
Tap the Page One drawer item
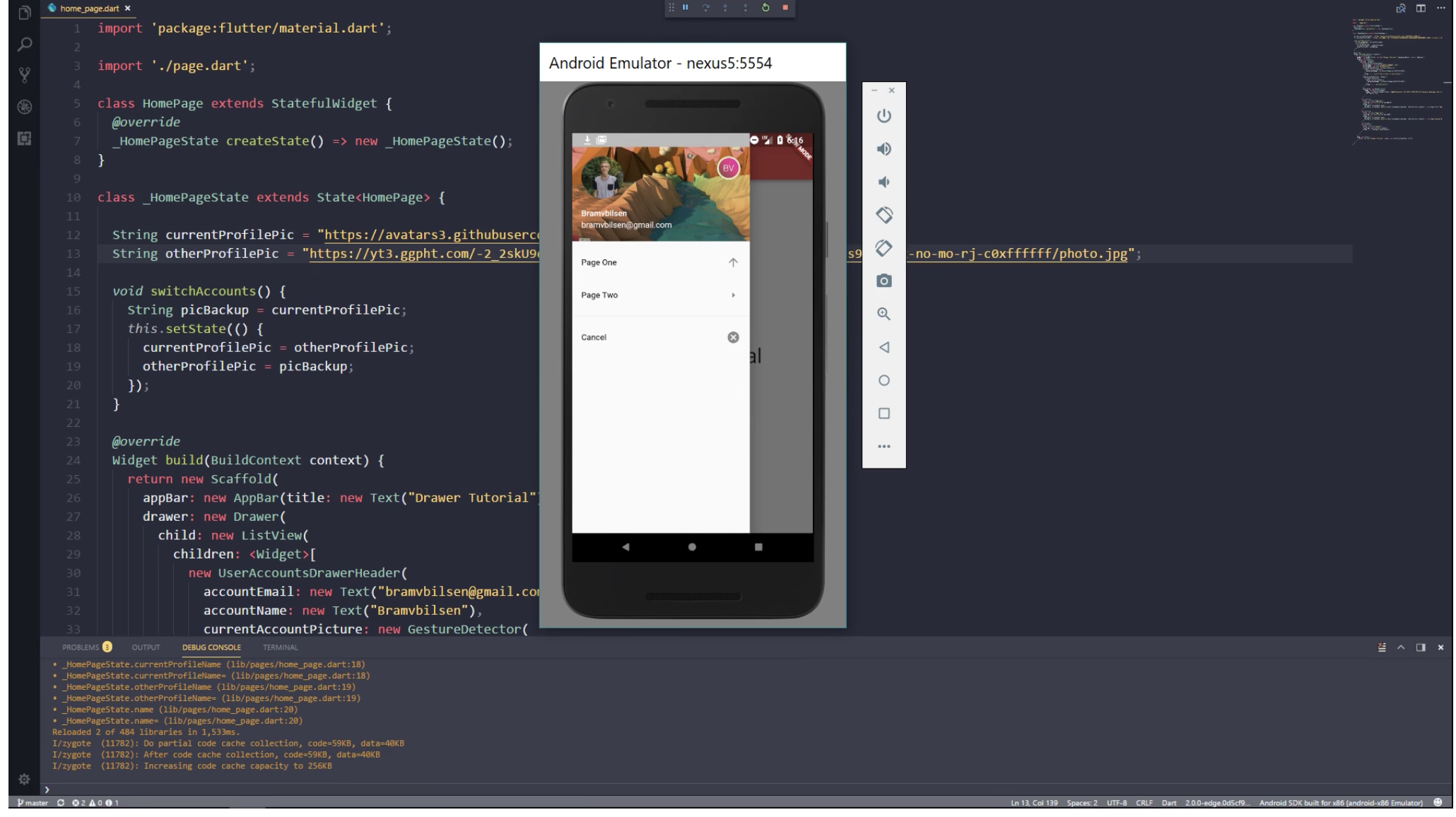660,262
